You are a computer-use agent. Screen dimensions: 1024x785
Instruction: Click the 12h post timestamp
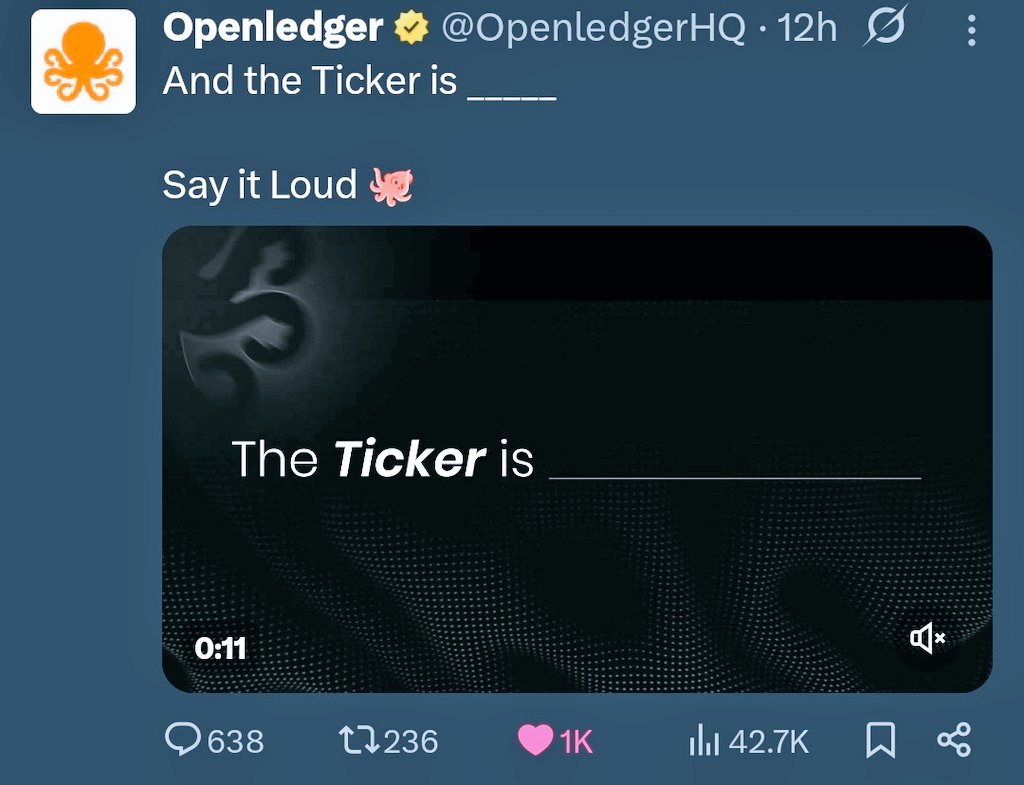pyautogui.click(x=807, y=29)
